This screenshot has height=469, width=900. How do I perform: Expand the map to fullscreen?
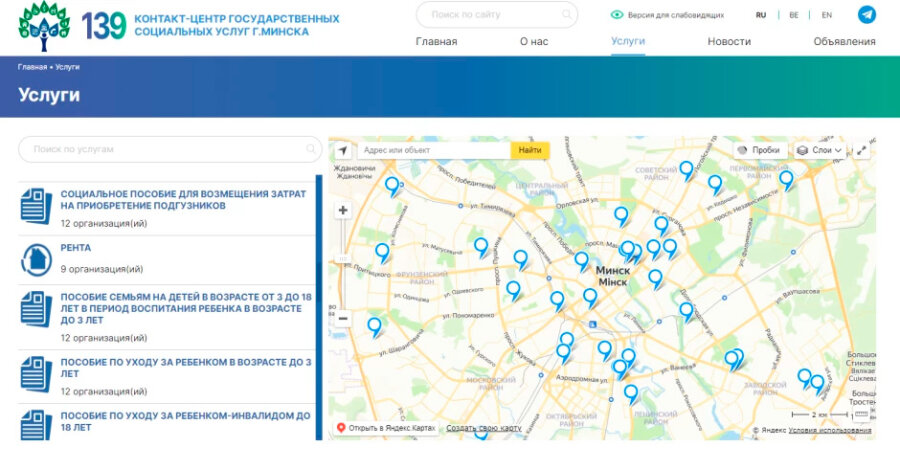coord(862,150)
